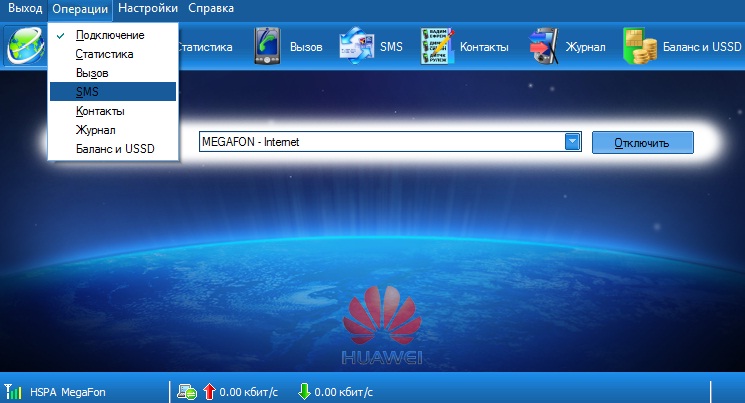Choose Статистика from Операции menu

(x=113, y=54)
